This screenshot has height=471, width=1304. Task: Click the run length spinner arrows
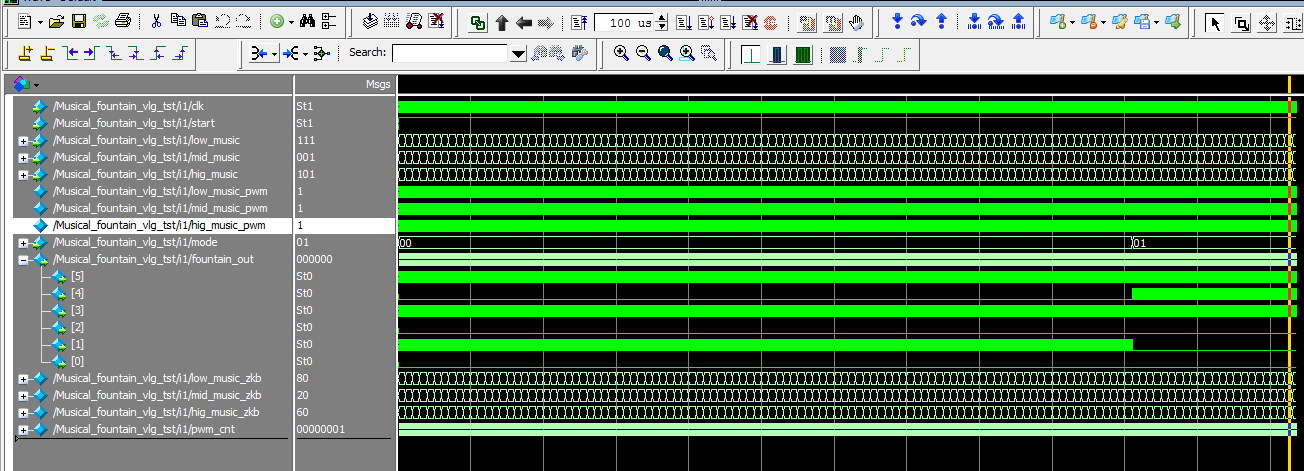coord(661,22)
